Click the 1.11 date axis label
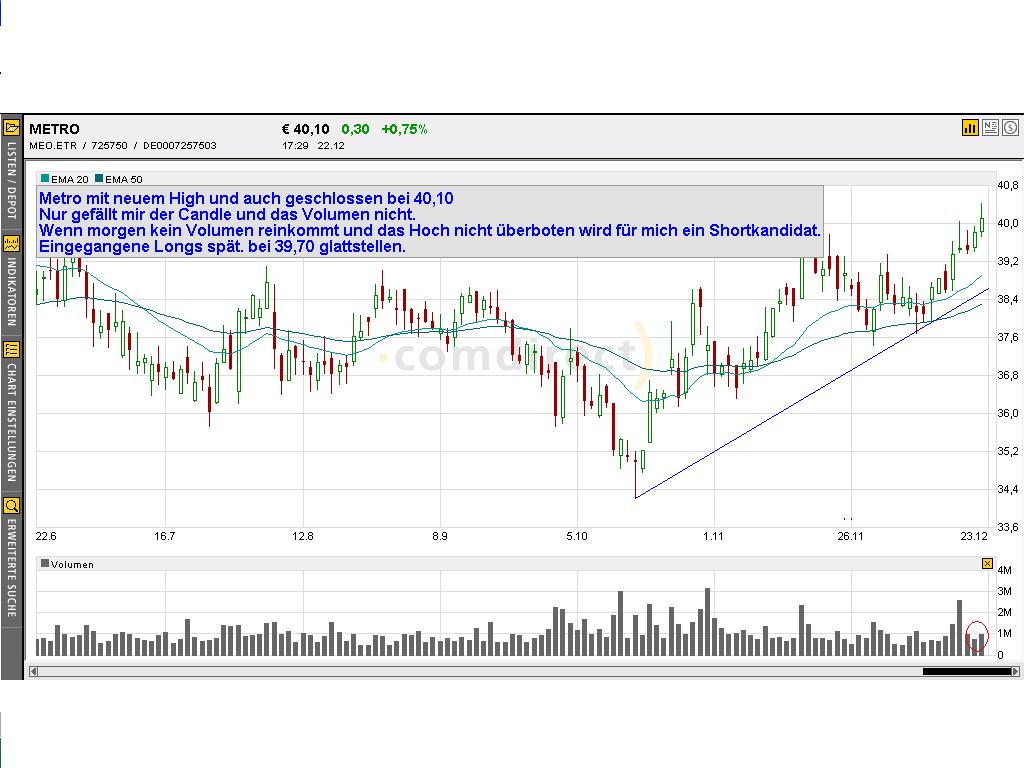The image size is (1024, 768). 714,536
